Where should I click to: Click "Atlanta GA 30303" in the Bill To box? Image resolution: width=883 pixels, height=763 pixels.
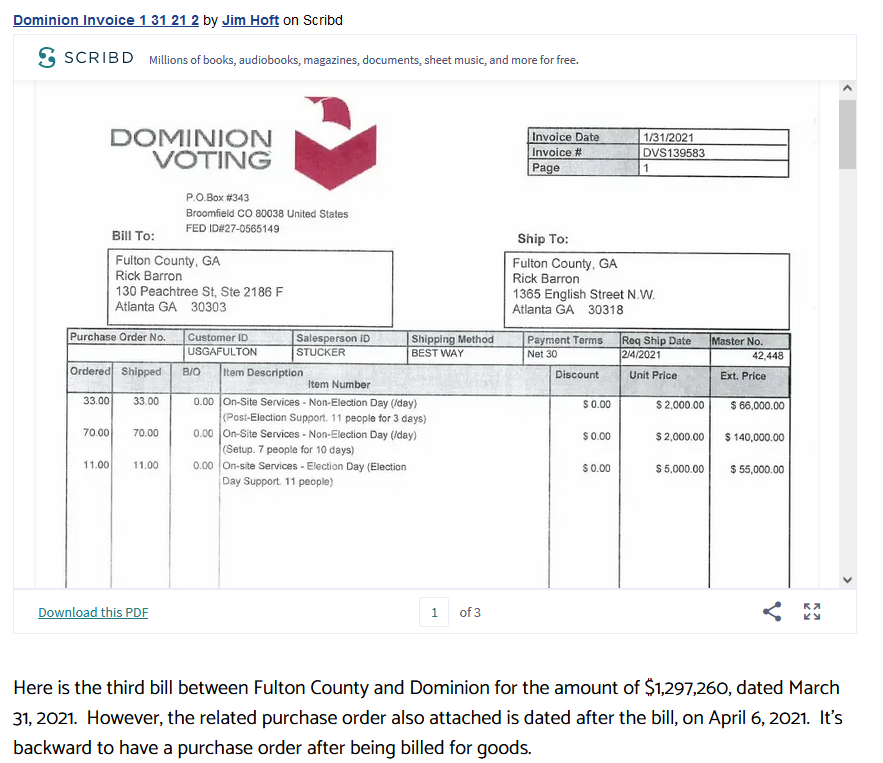point(171,307)
